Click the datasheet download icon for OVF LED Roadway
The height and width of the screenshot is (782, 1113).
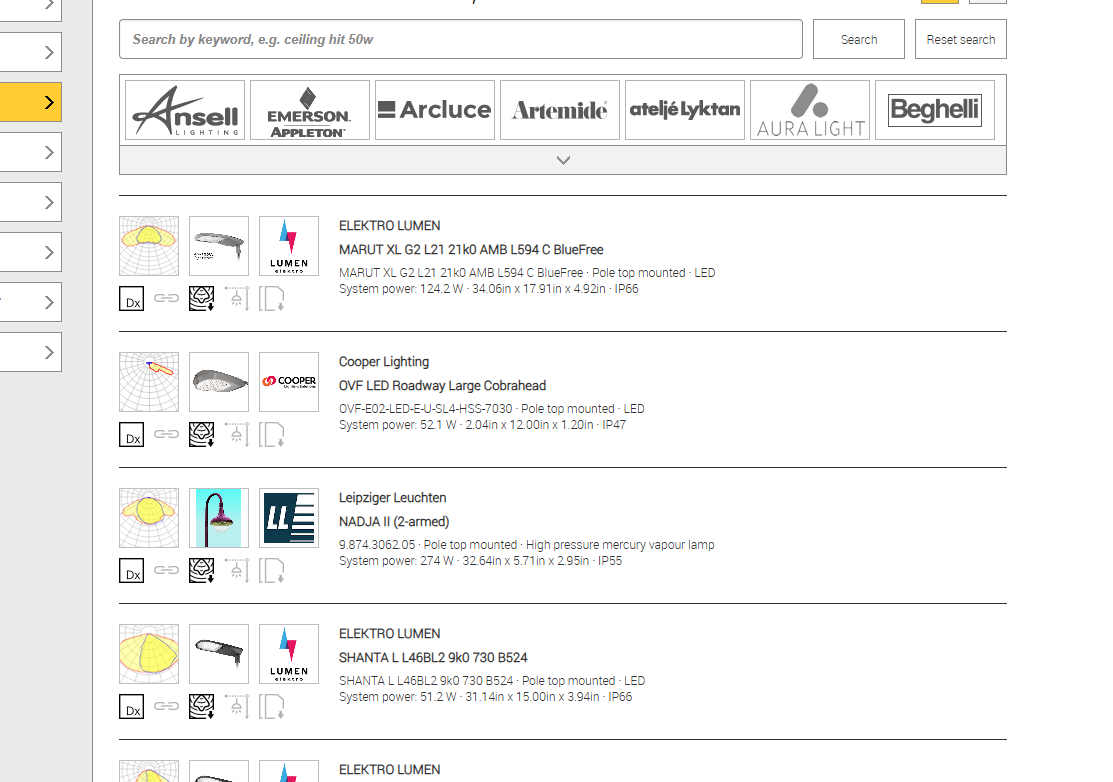272,434
